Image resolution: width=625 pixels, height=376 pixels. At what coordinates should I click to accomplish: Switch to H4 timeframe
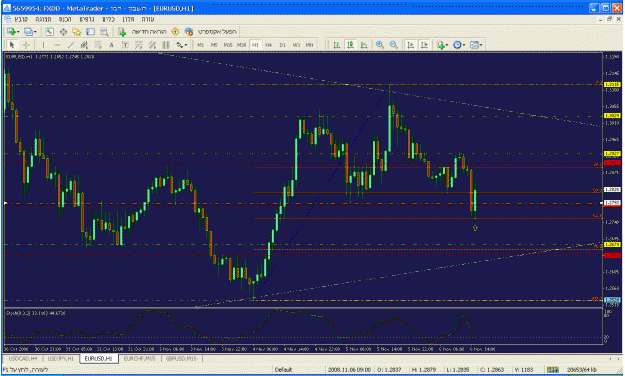click(269, 45)
